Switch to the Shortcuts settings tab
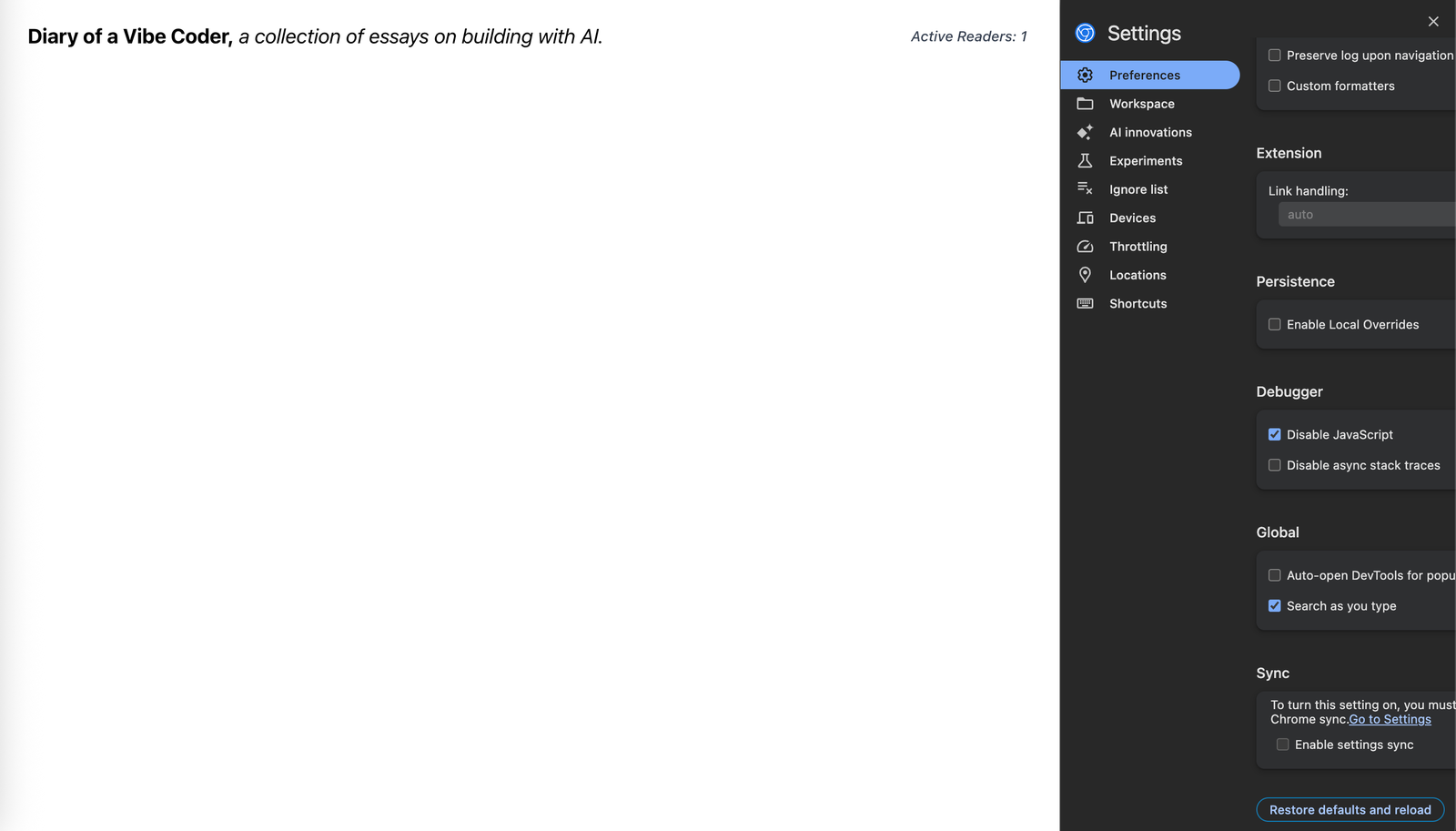Screen dimensions: 1456x831 (x=1137, y=304)
